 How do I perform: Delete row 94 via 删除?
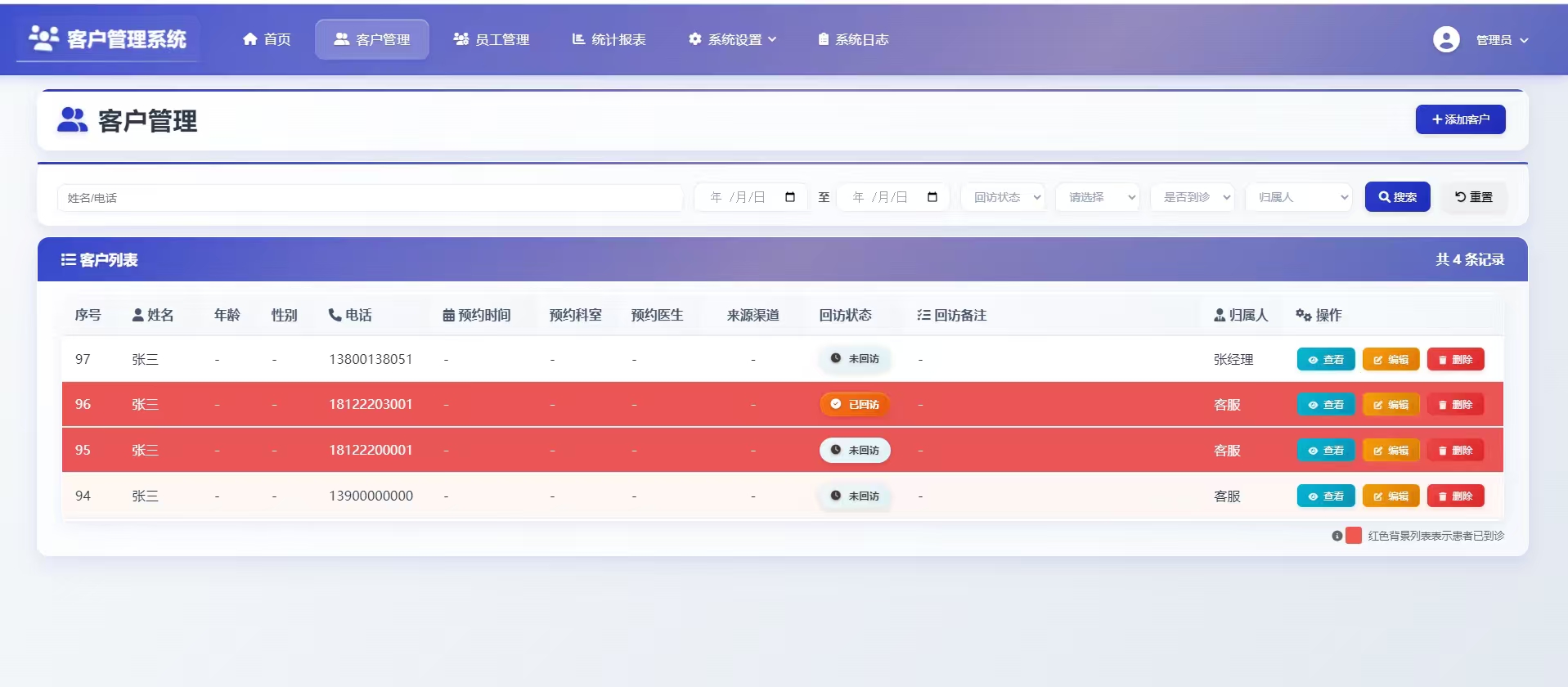(x=1456, y=496)
